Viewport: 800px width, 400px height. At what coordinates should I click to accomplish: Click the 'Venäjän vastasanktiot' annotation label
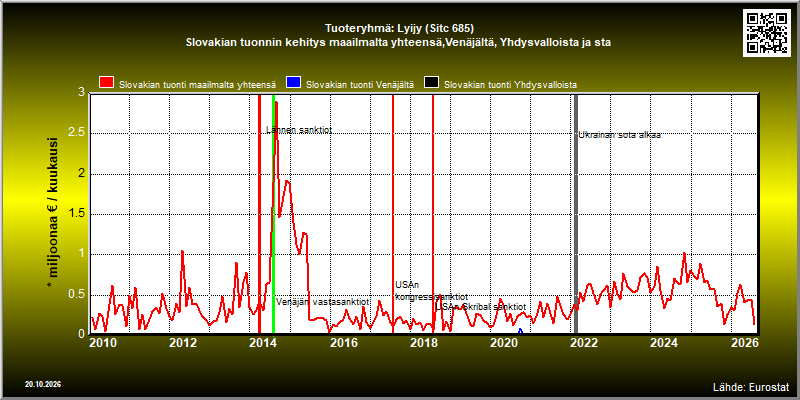[x=322, y=302]
